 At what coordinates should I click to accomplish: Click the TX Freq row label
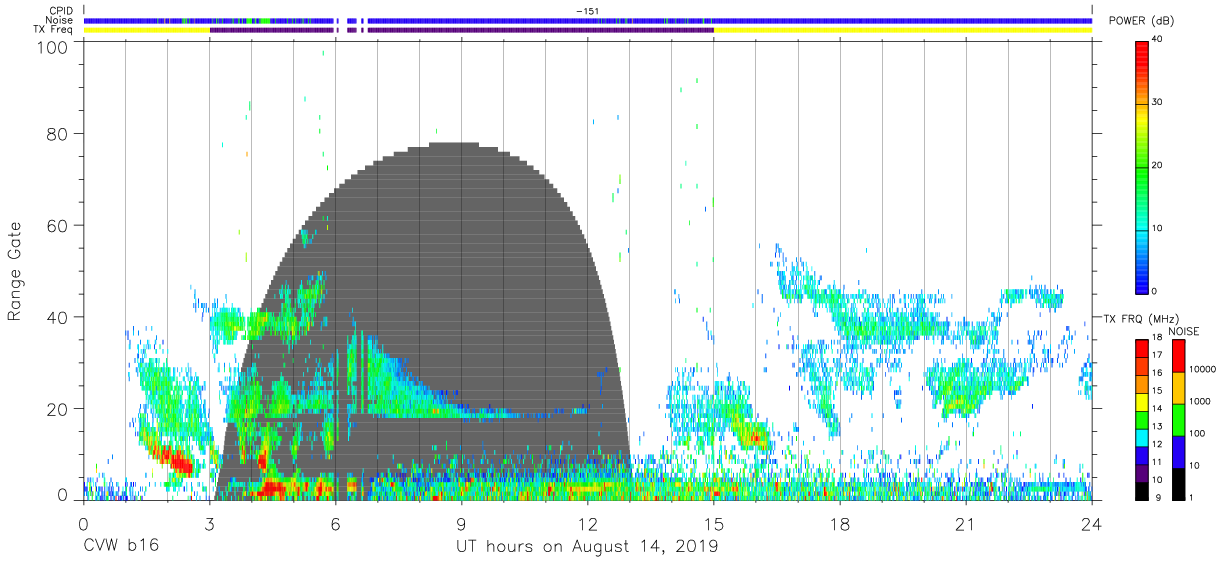54,30
